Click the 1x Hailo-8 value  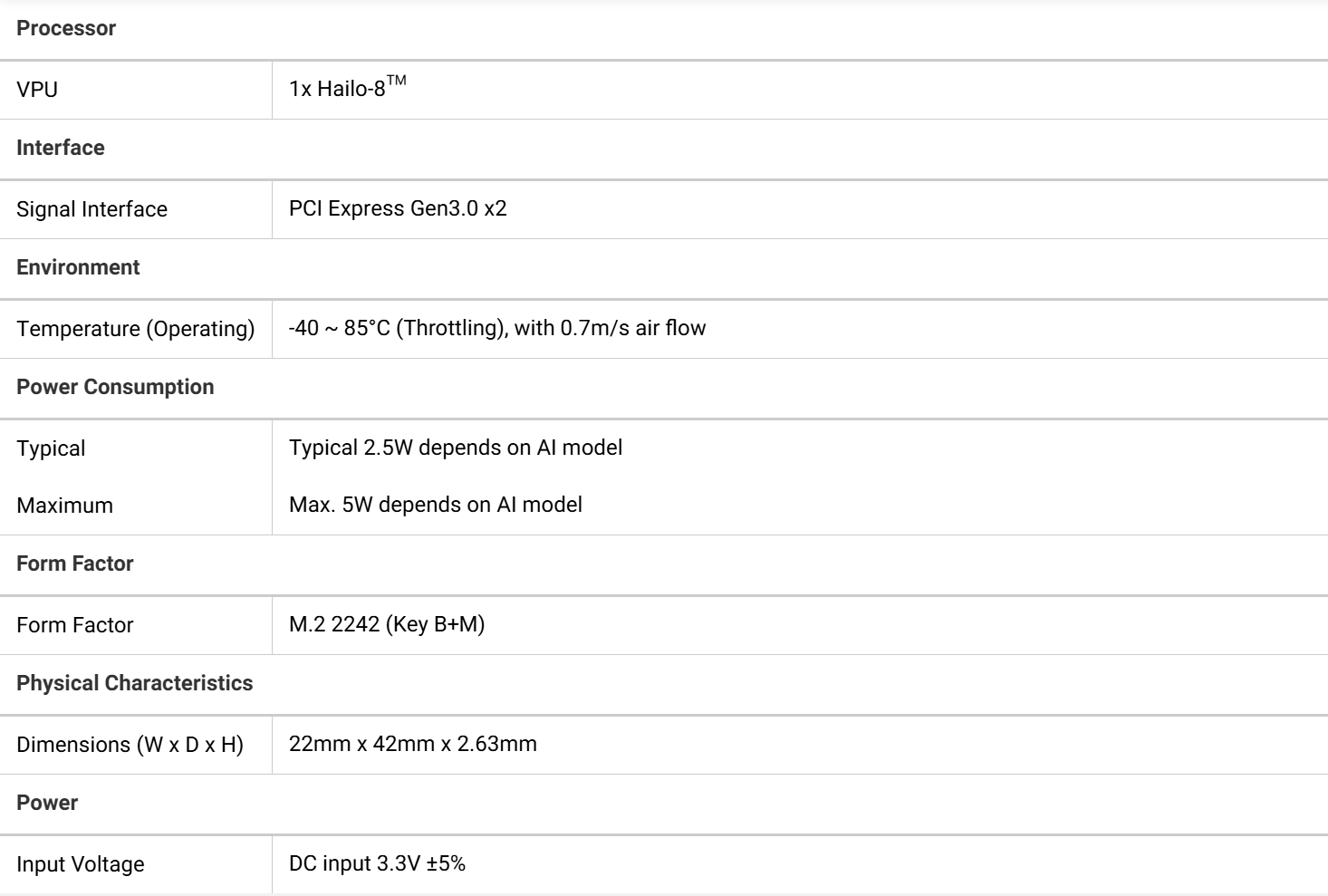(x=347, y=88)
